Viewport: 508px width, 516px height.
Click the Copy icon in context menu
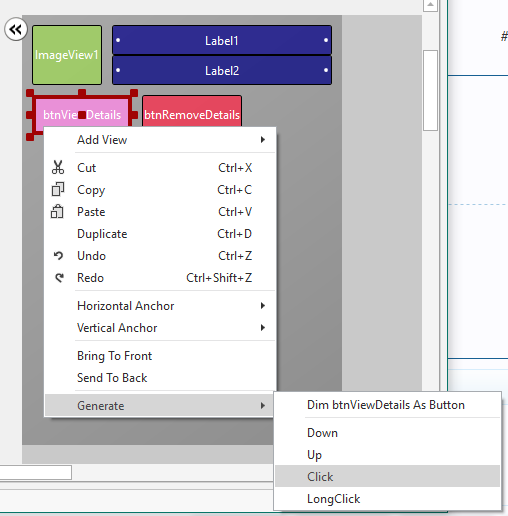tap(58, 189)
